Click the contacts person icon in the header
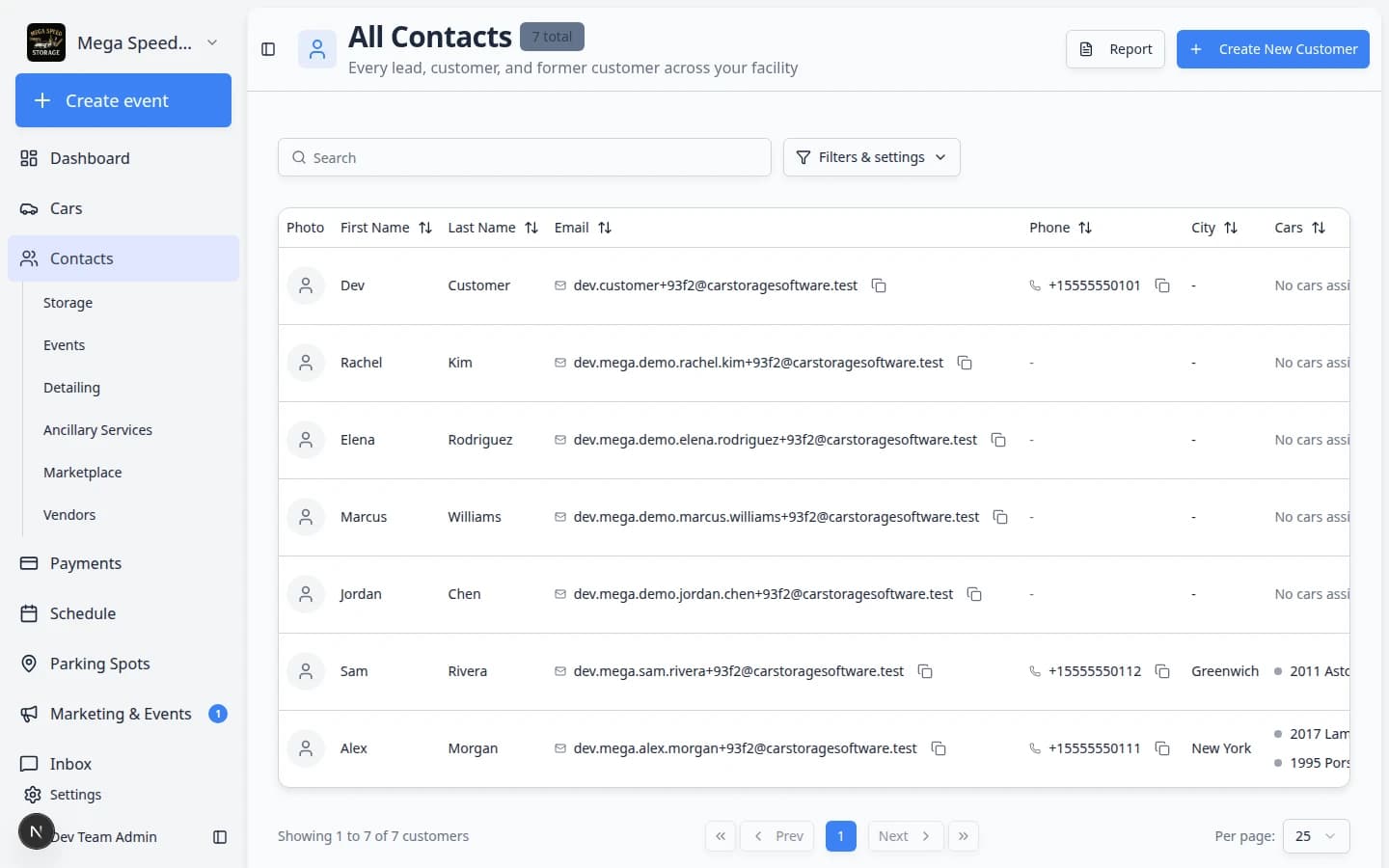Viewport: 1389px width, 868px height. pyautogui.click(x=317, y=49)
